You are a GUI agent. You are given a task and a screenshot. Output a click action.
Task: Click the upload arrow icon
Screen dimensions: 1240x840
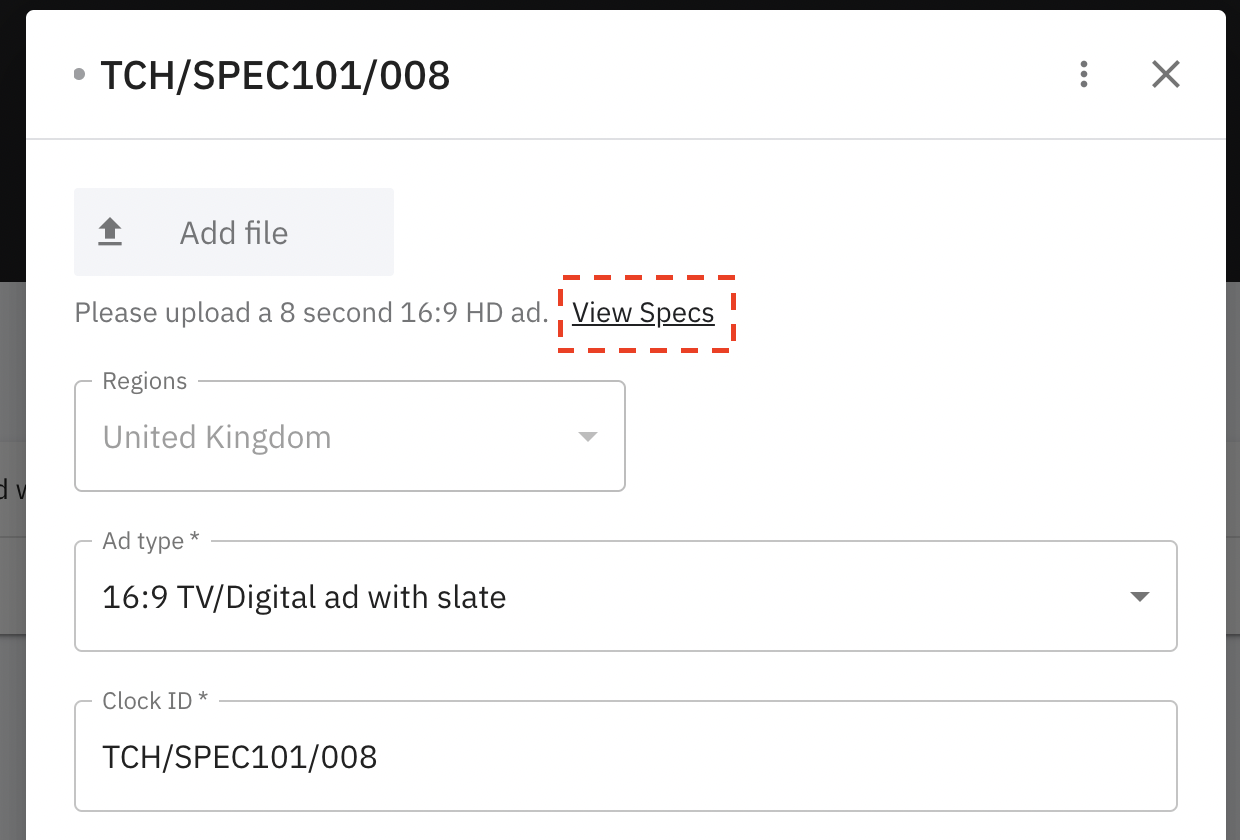110,232
